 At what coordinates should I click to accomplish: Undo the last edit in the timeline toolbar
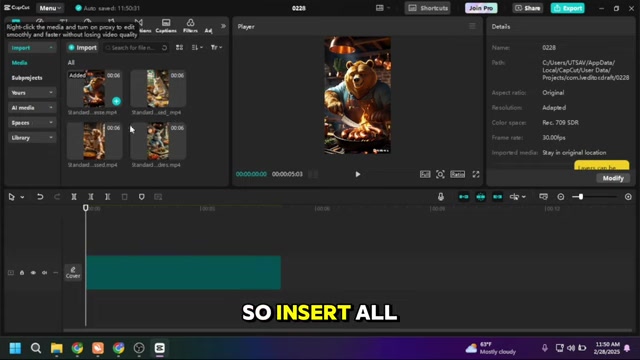40,197
